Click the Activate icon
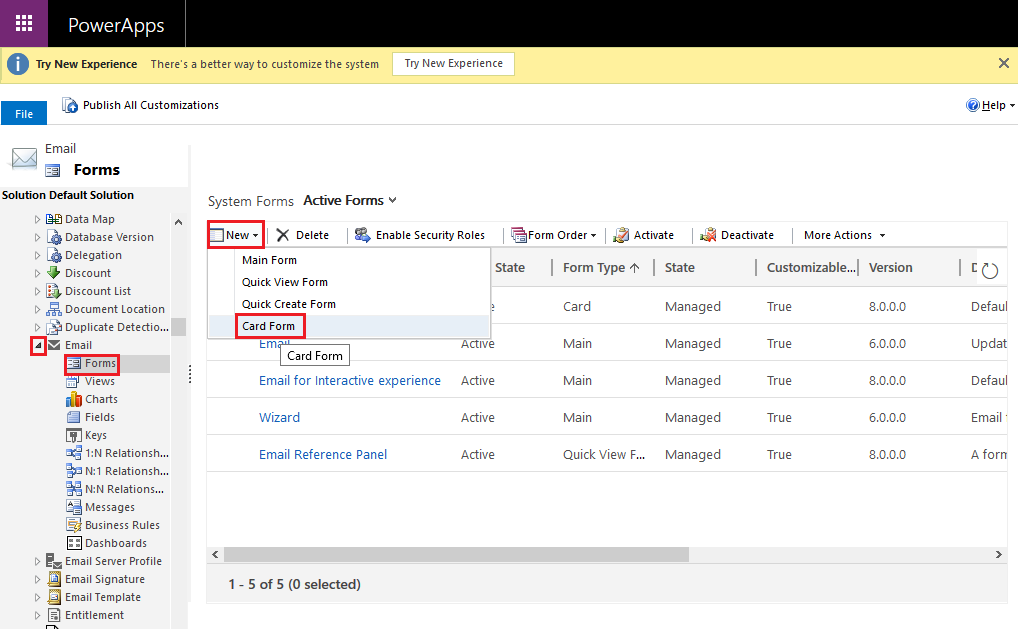1018x629 pixels. [x=621, y=235]
